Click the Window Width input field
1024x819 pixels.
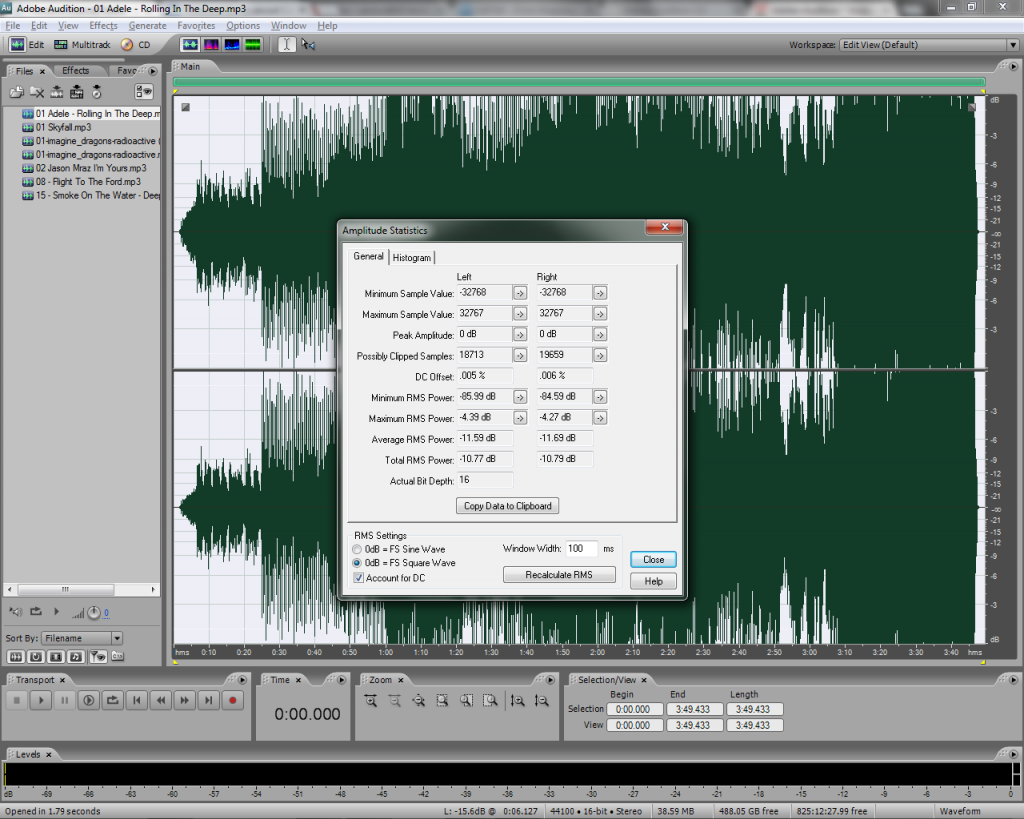581,549
